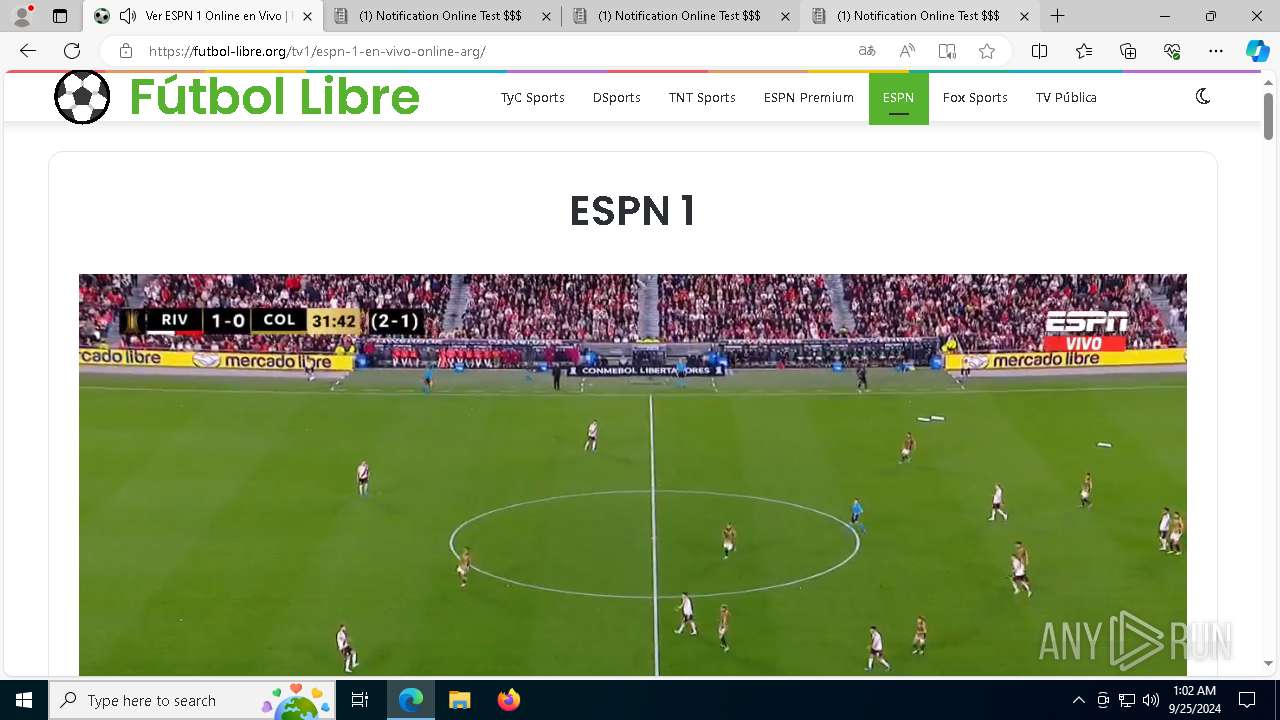The height and width of the screenshot is (720, 1280).
Task: Open Copilot sidebar icon
Action: tap(1257, 51)
